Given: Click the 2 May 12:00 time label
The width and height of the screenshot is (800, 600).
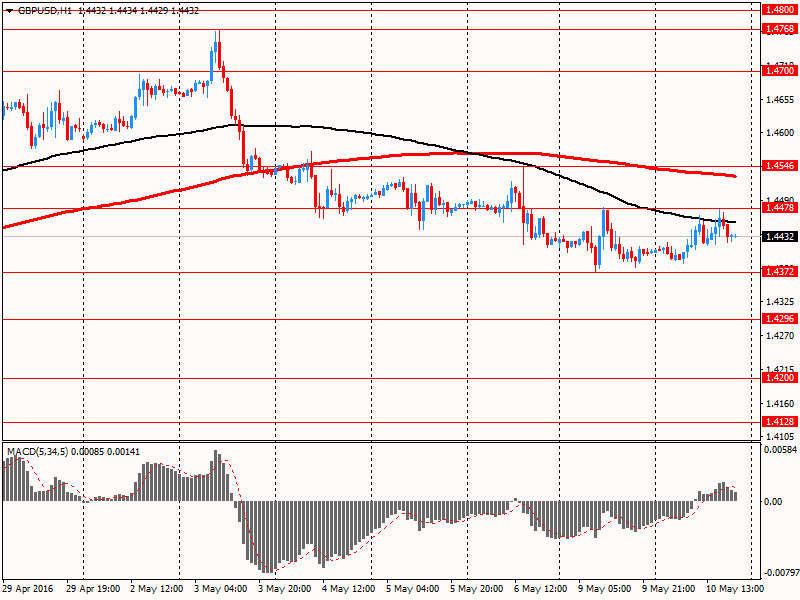Looking at the screenshot, I should 157,589.
